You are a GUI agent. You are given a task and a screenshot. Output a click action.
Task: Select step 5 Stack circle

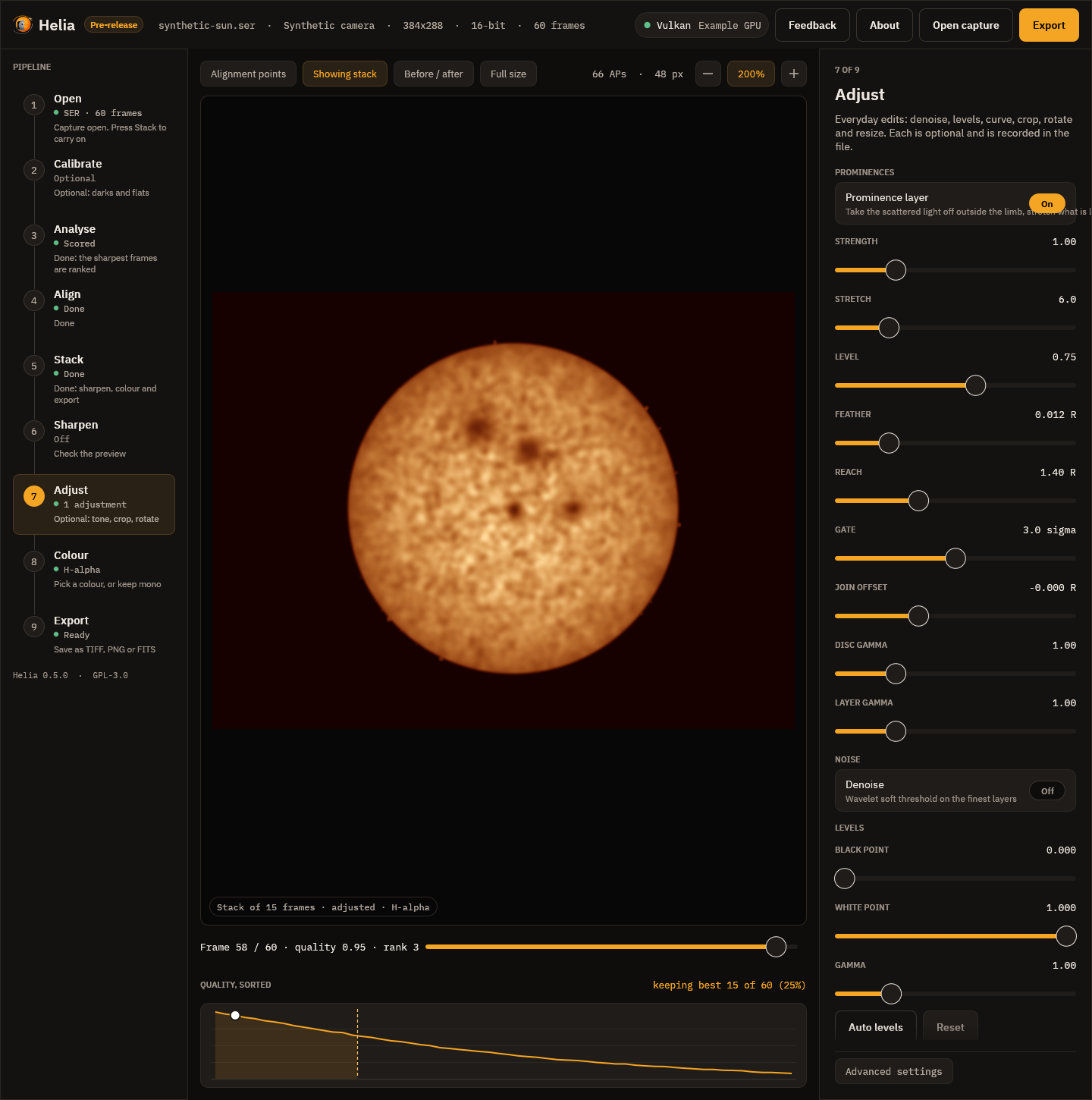[x=33, y=366]
